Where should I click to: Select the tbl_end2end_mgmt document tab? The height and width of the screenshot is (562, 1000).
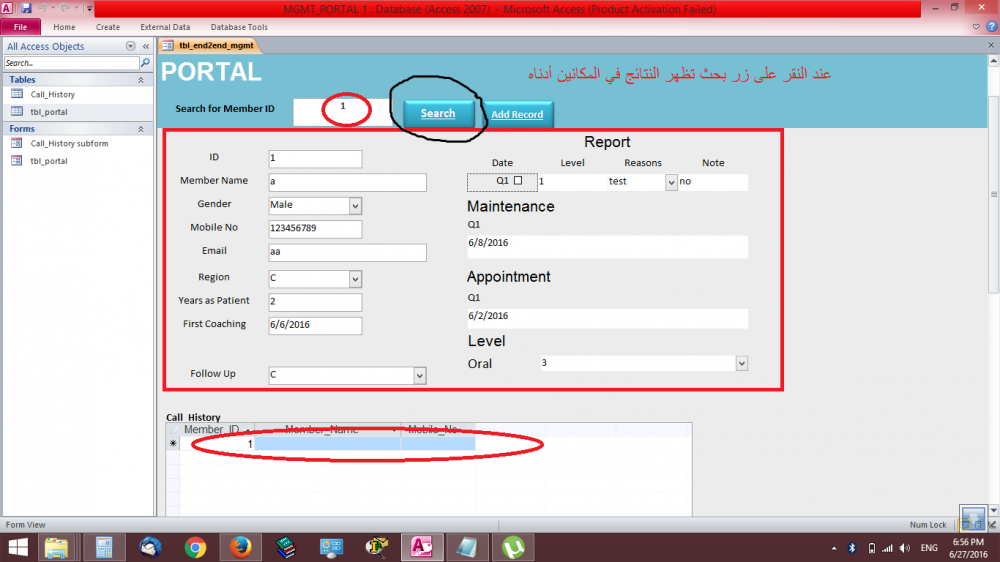click(x=210, y=45)
